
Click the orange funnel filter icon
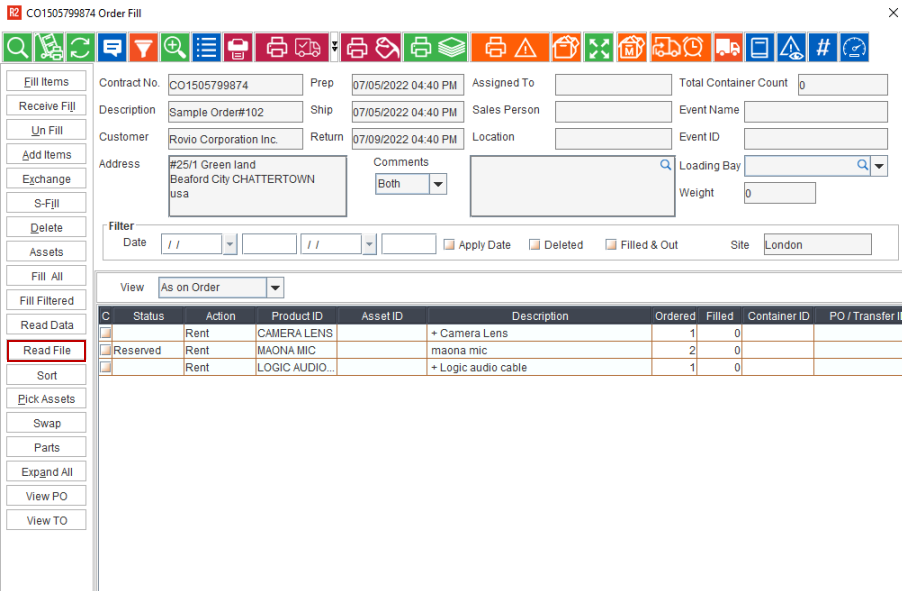tap(144, 47)
